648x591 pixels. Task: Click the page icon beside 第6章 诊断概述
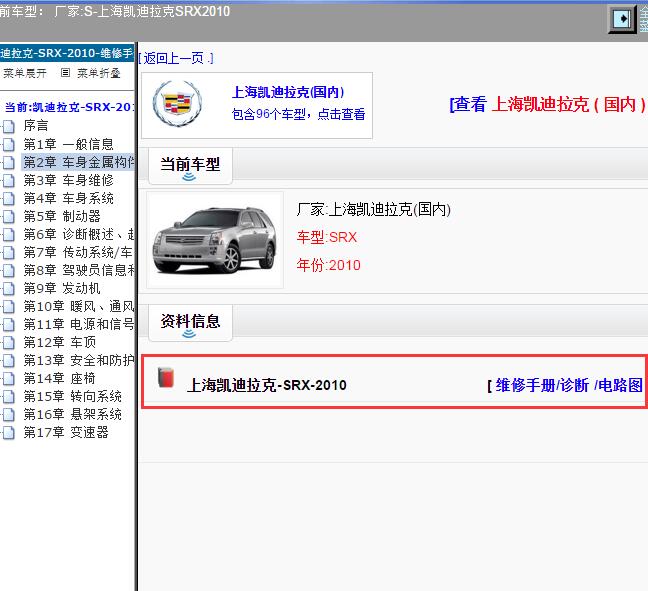pos(9,235)
